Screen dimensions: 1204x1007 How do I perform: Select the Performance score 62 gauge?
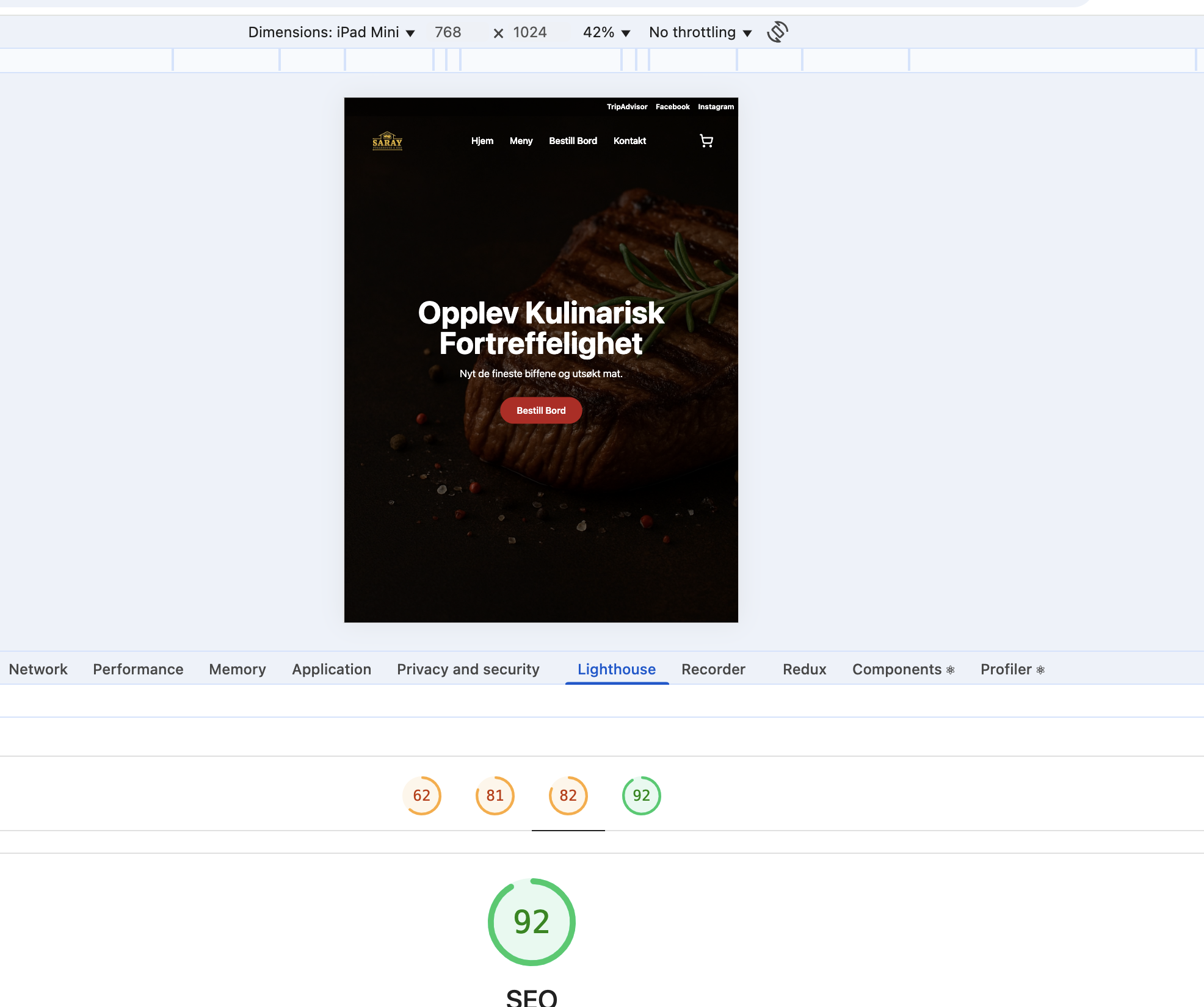(421, 795)
